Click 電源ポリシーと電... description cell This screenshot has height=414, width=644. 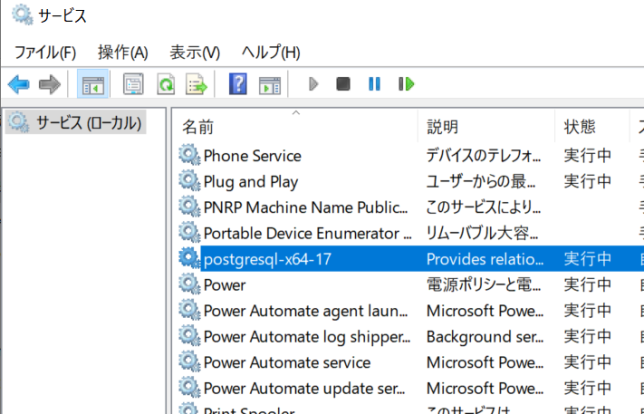coord(483,285)
